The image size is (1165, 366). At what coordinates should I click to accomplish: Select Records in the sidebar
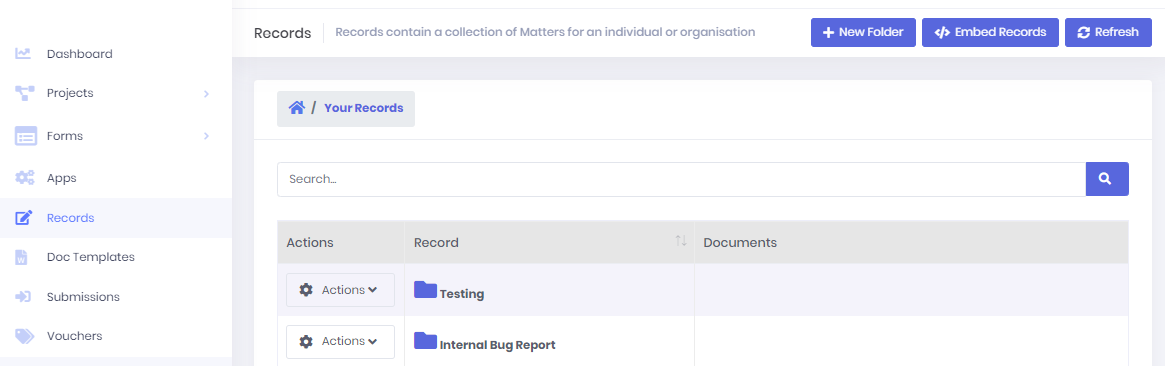click(x=71, y=218)
